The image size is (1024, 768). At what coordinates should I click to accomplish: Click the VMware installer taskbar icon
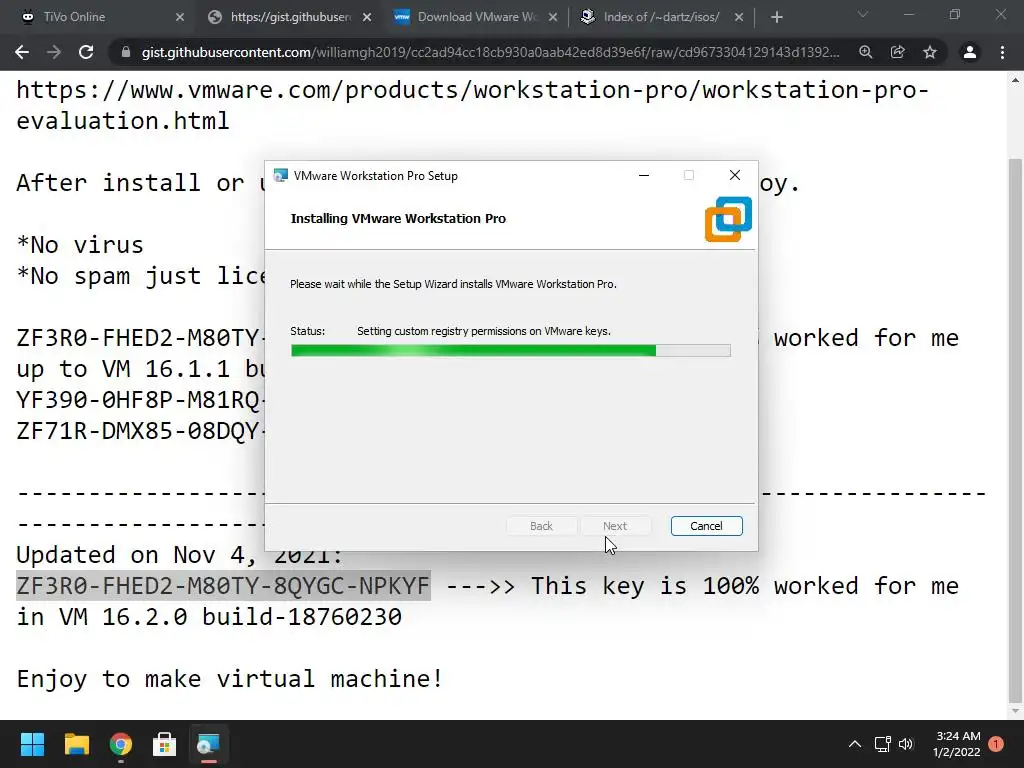click(208, 744)
